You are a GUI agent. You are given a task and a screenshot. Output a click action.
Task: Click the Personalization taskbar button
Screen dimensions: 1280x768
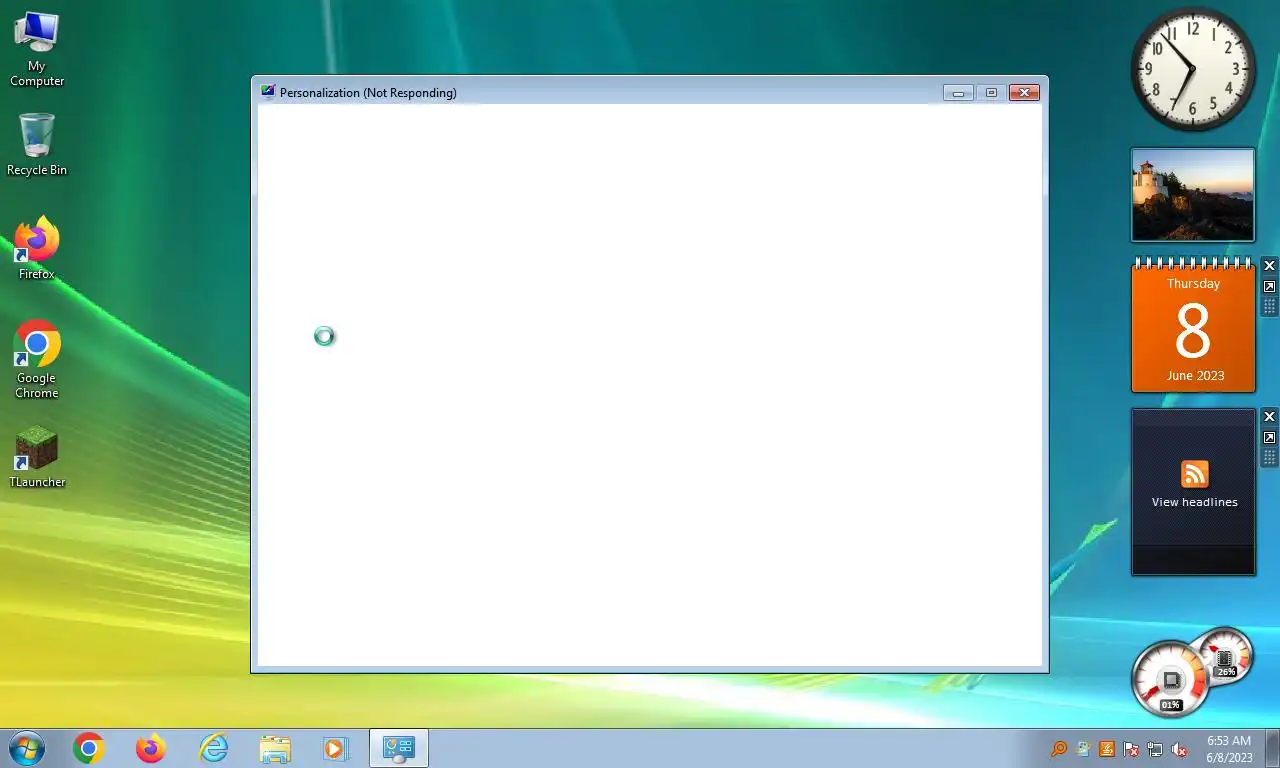[399, 748]
